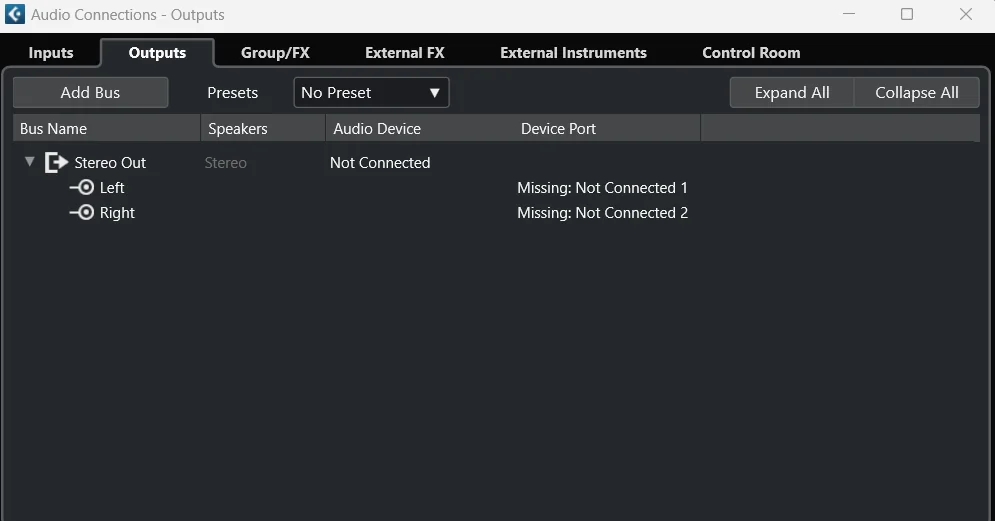Screen dimensions: 995x521
Task: Open the No Preset dropdown
Action: click(x=371, y=93)
